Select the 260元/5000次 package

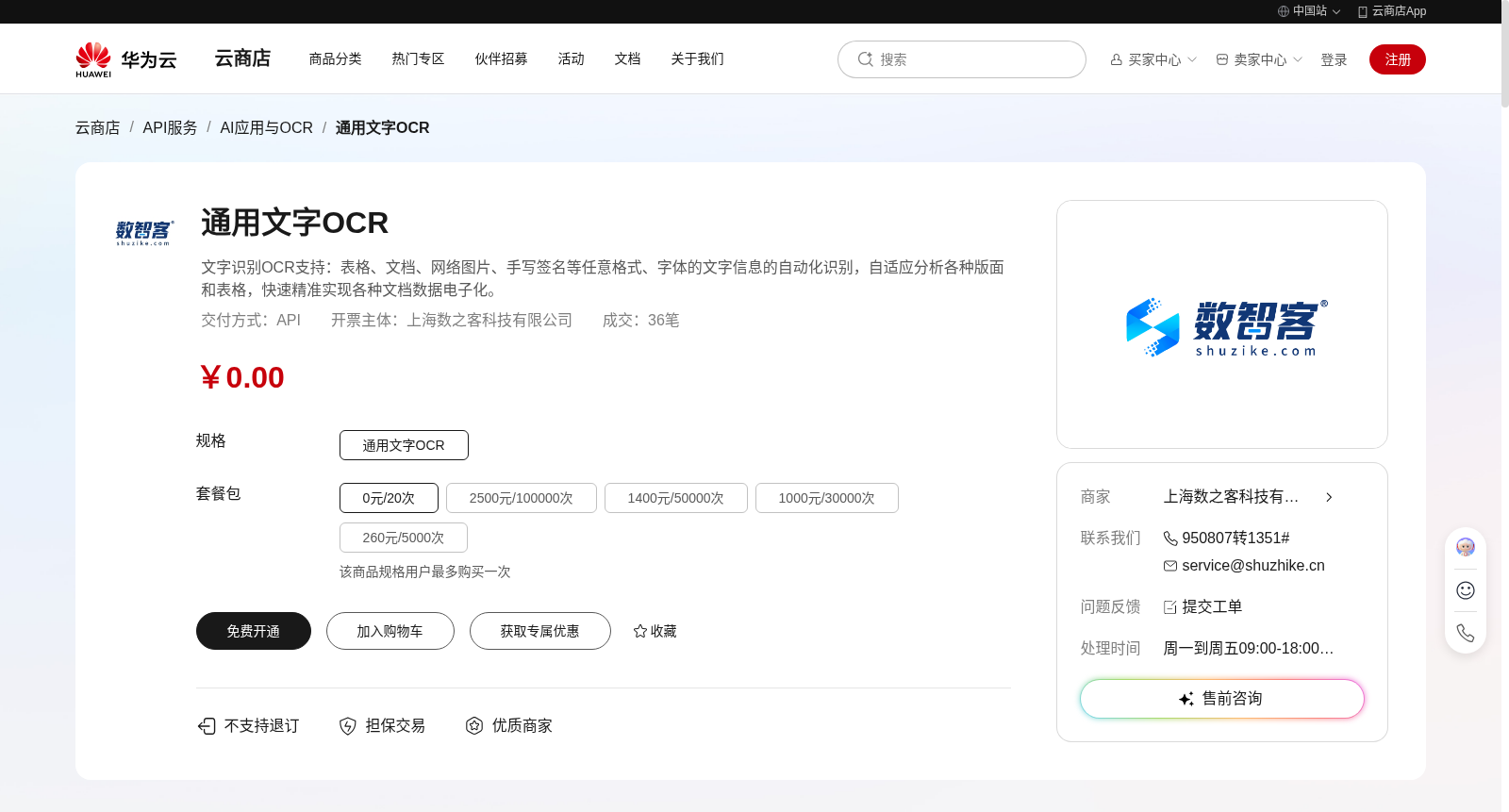404,538
